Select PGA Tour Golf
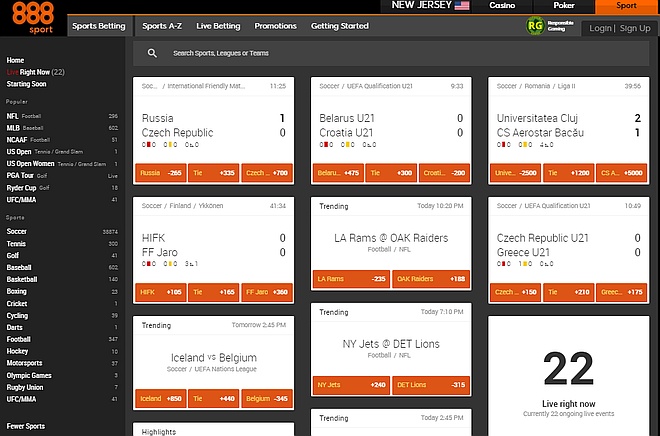Image resolution: width=660 pixels, height=436 pixels. [62, 175]
